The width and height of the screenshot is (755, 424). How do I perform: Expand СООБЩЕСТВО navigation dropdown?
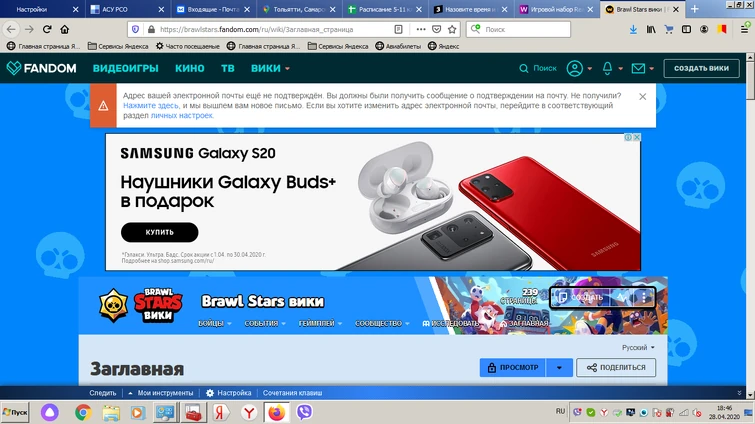[382, 323]
